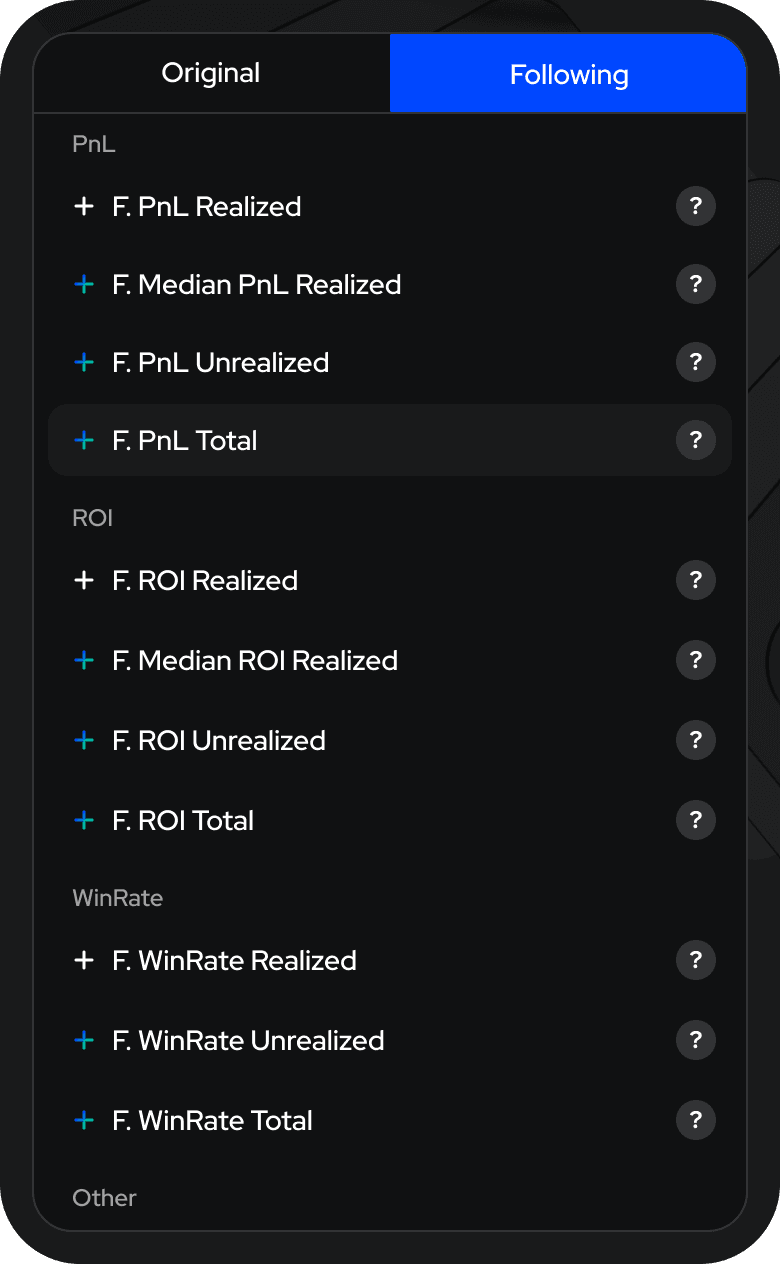
Task: Add F. Median PnL Realized plus icon
Action: click(84, 285)
